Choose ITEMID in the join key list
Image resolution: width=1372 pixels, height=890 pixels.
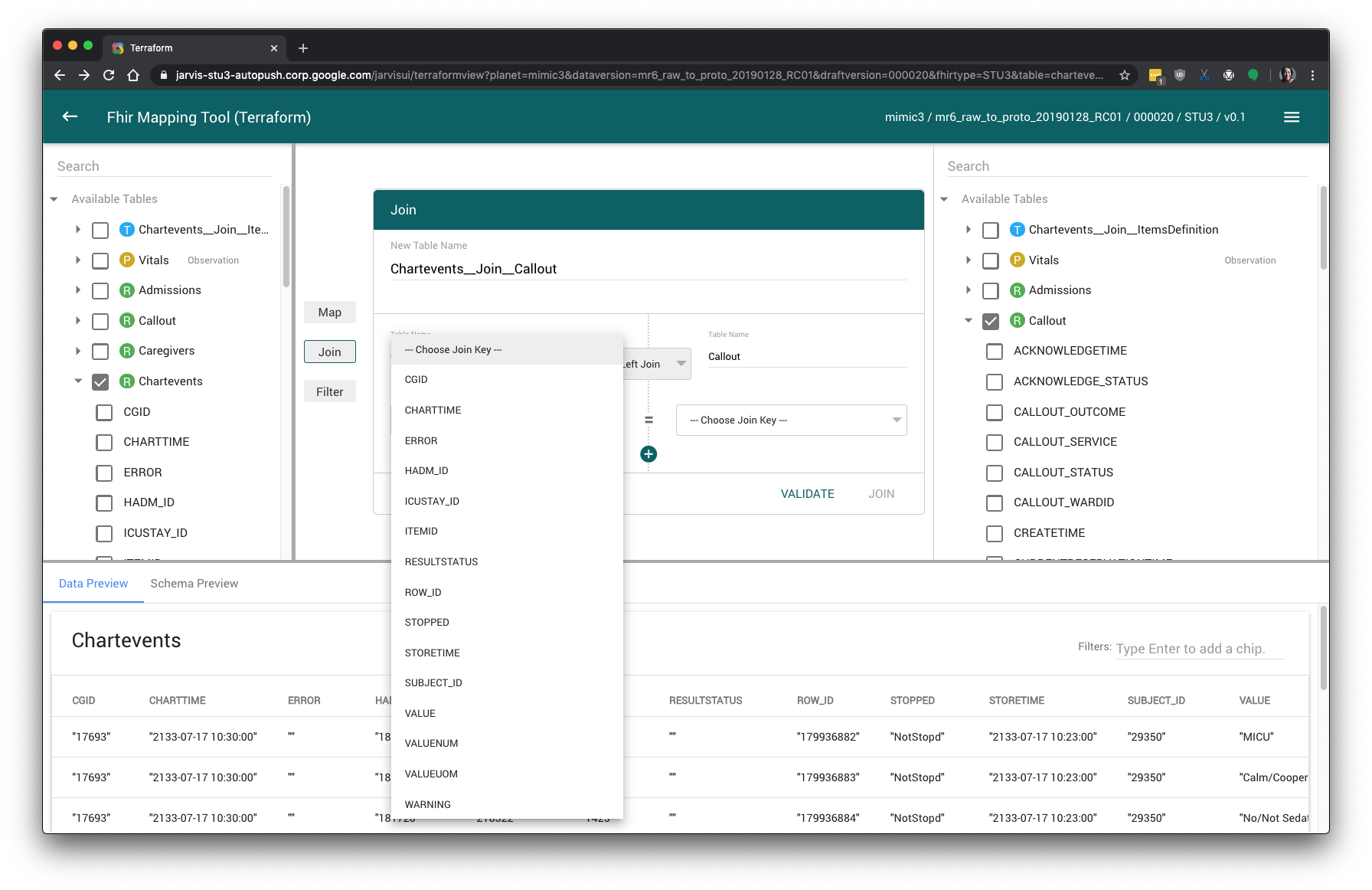click(507, 532)
